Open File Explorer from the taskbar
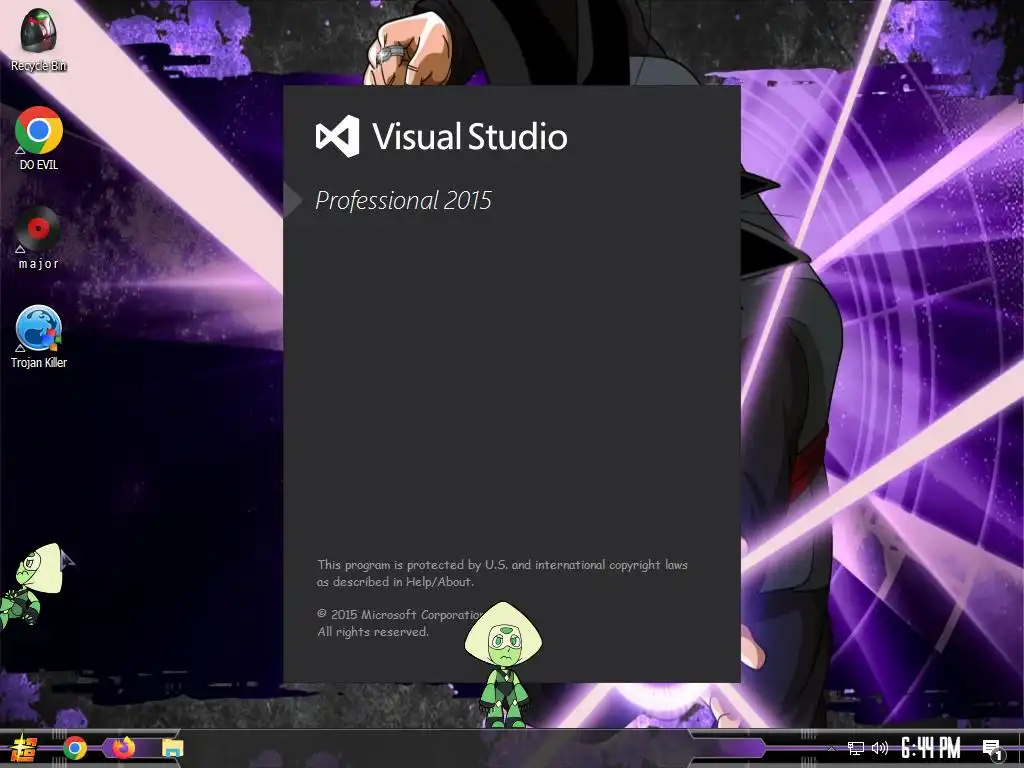The image size is (1024, 768). tap(173, 748)
